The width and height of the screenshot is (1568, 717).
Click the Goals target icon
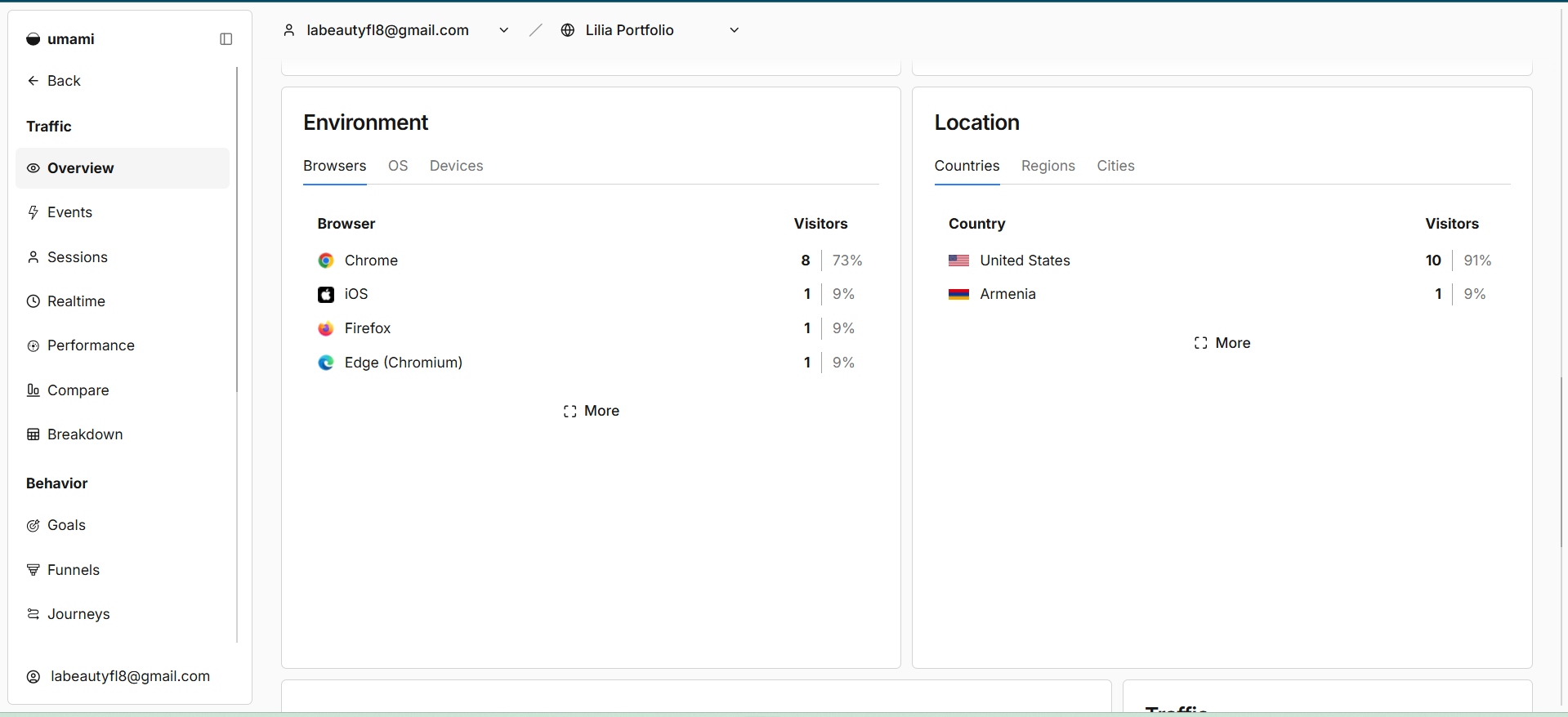click(33, 525)
